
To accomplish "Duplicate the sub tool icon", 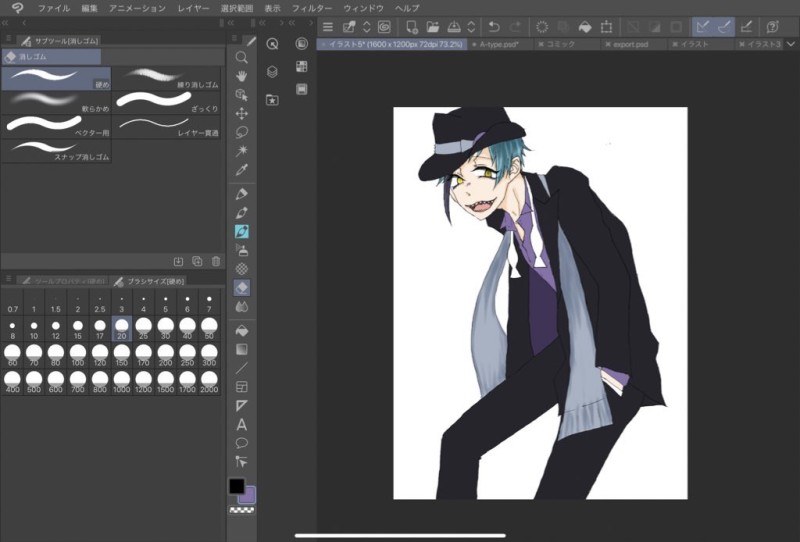I will 197,261.
